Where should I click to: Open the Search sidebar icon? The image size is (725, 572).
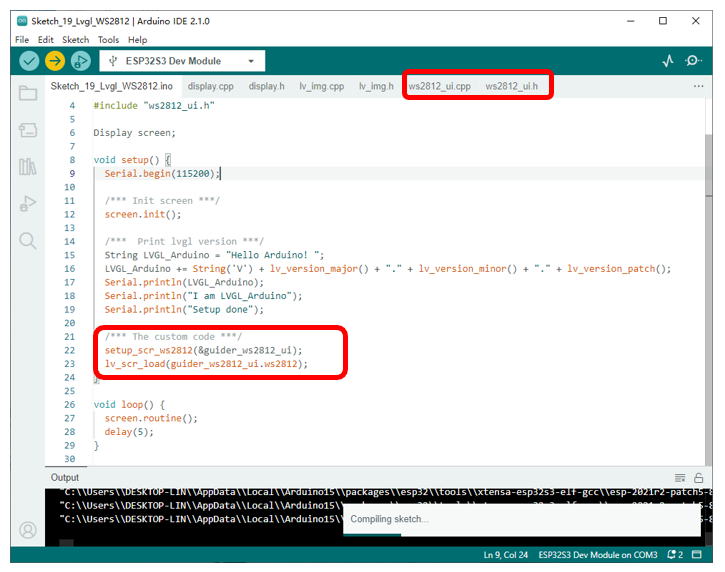(28, 241)
